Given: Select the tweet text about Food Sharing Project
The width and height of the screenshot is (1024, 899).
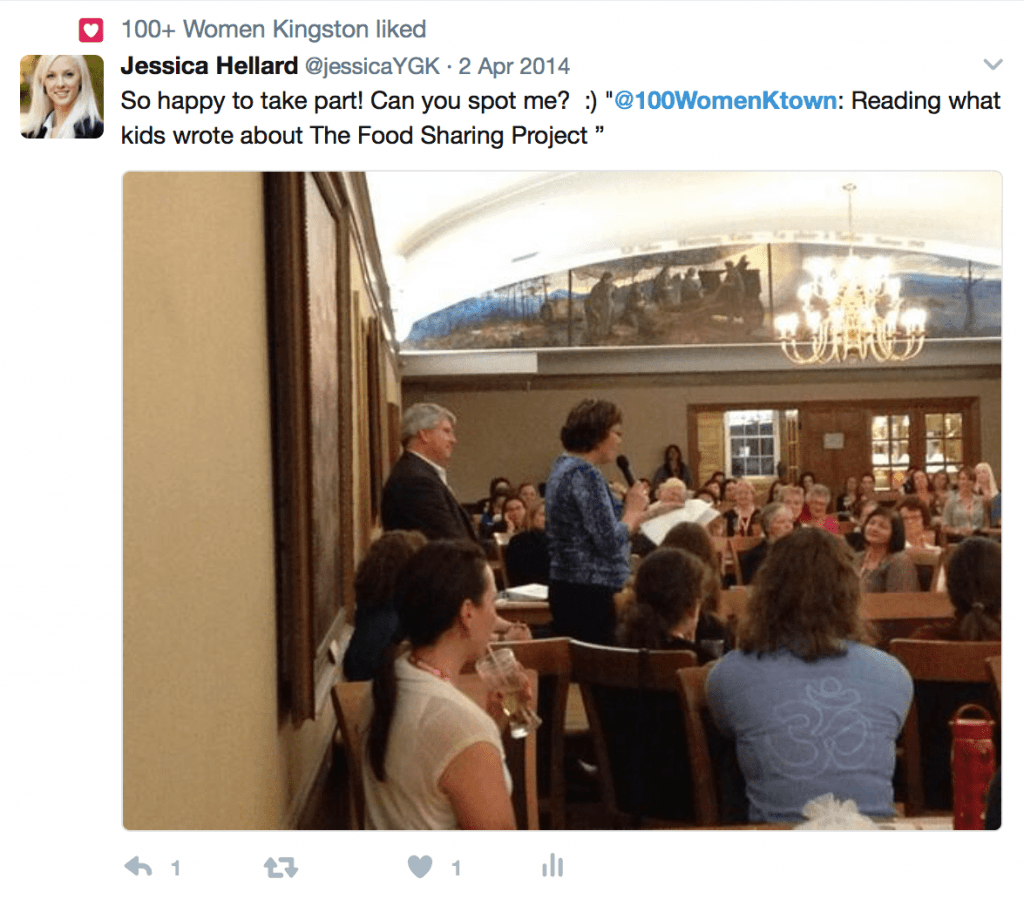Looking at the screenshot, I should point(560,118).
